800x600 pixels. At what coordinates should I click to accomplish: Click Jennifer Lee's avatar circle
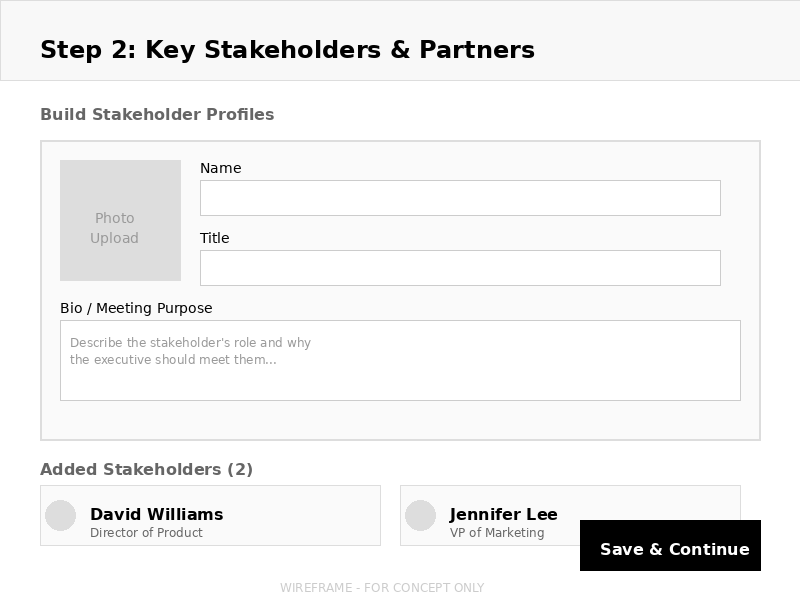pyautogui.click(x=420, y=515)
